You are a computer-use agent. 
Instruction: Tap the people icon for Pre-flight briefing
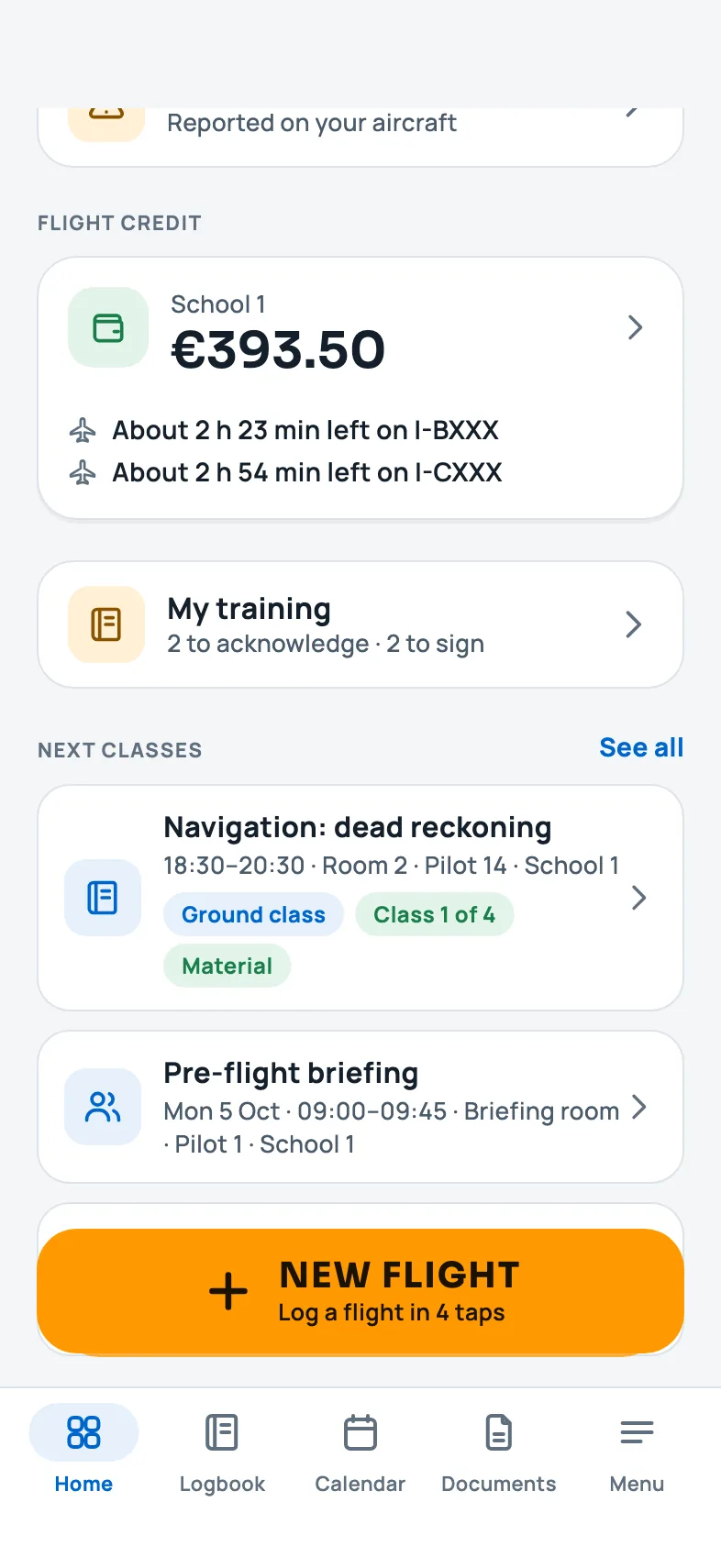coord(103,1107)
